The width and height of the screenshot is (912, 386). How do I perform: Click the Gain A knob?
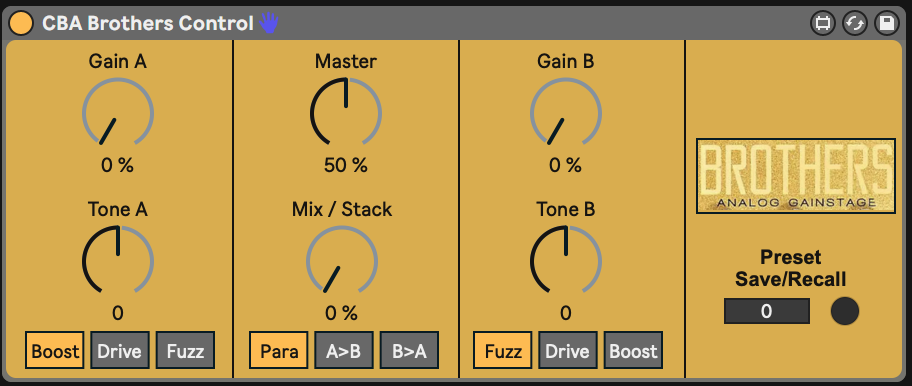click(x=118, y=113)
